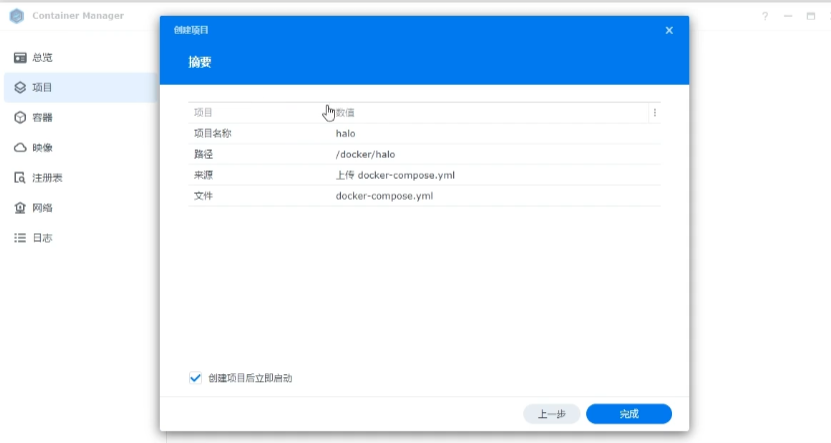Select the 路径 /docker/halo row
The height and width of the screenshot is (443, 831).
click(x=424, y=155)
